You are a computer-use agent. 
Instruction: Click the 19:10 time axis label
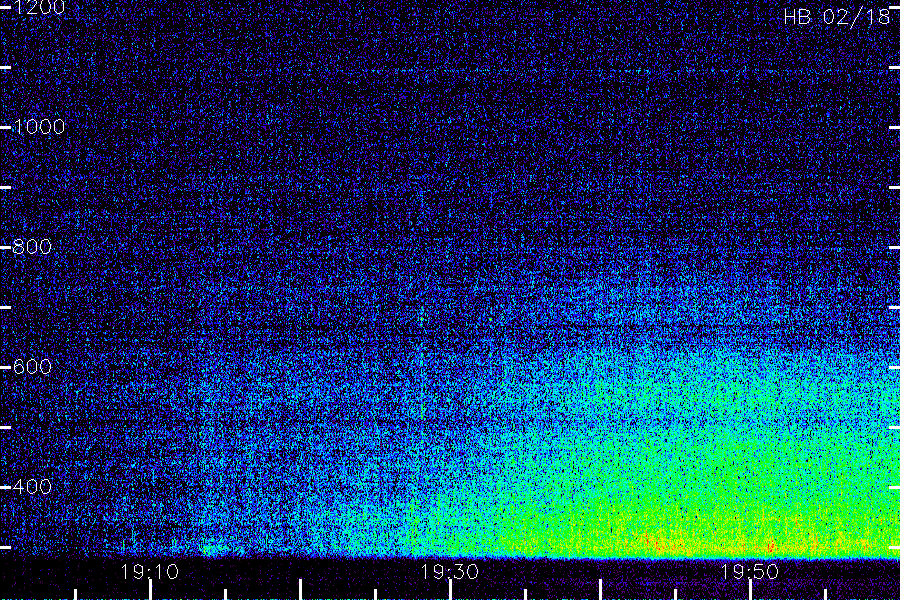[x=150, y=571]
